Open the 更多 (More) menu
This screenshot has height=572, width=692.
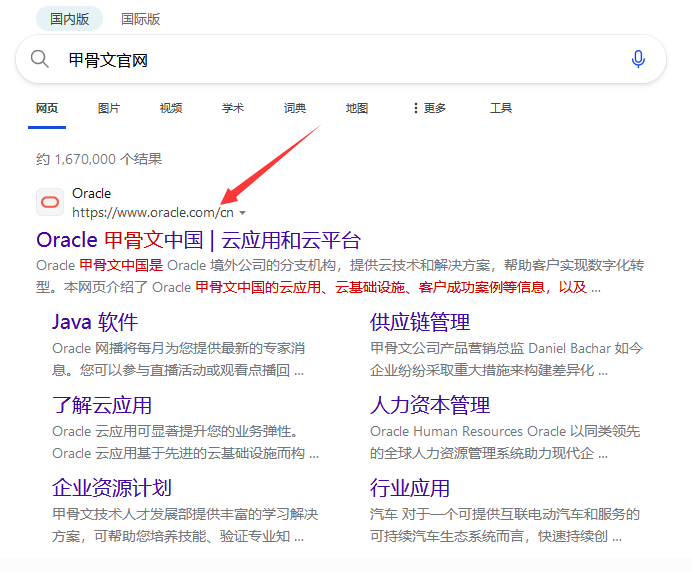(x=429, y=108)
